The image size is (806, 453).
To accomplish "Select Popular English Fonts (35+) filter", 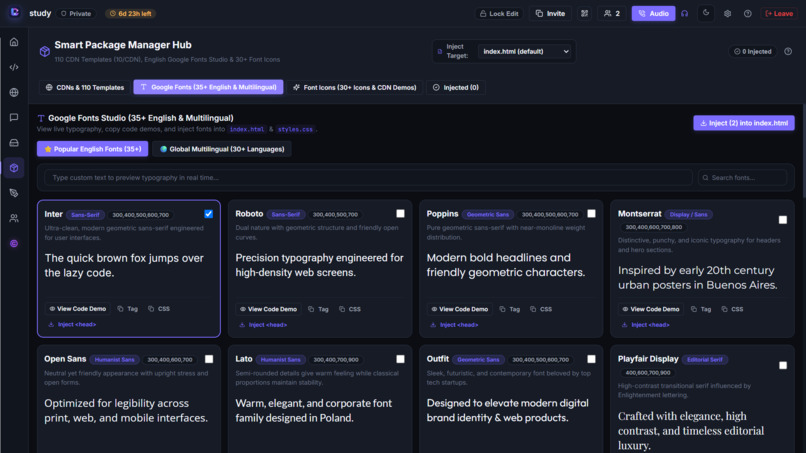I will (x=93, y=149).
